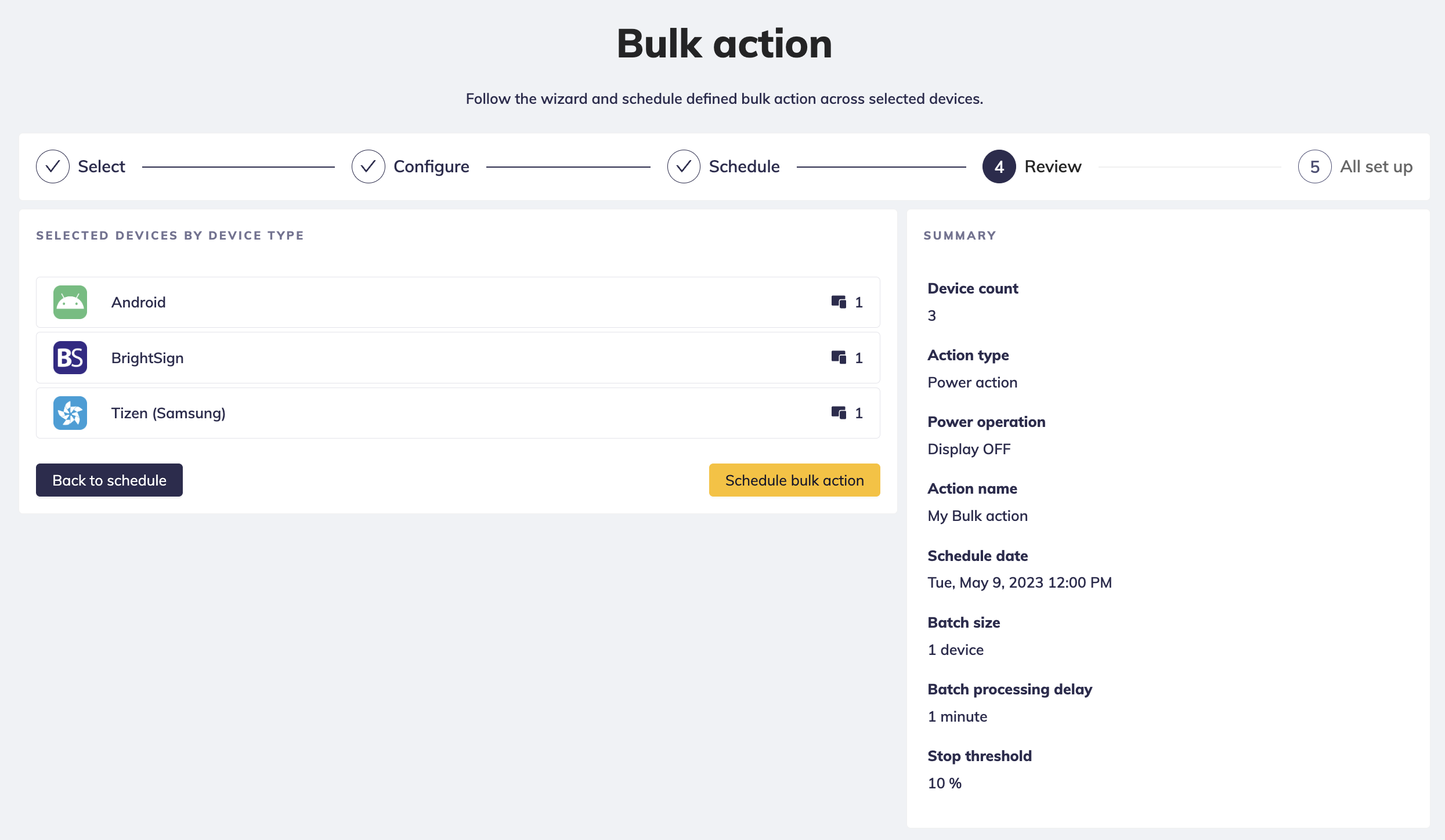This screenshot has height=840, width=1445.
Task: Select the Android device type row
Action: click(x=458, y=302)
